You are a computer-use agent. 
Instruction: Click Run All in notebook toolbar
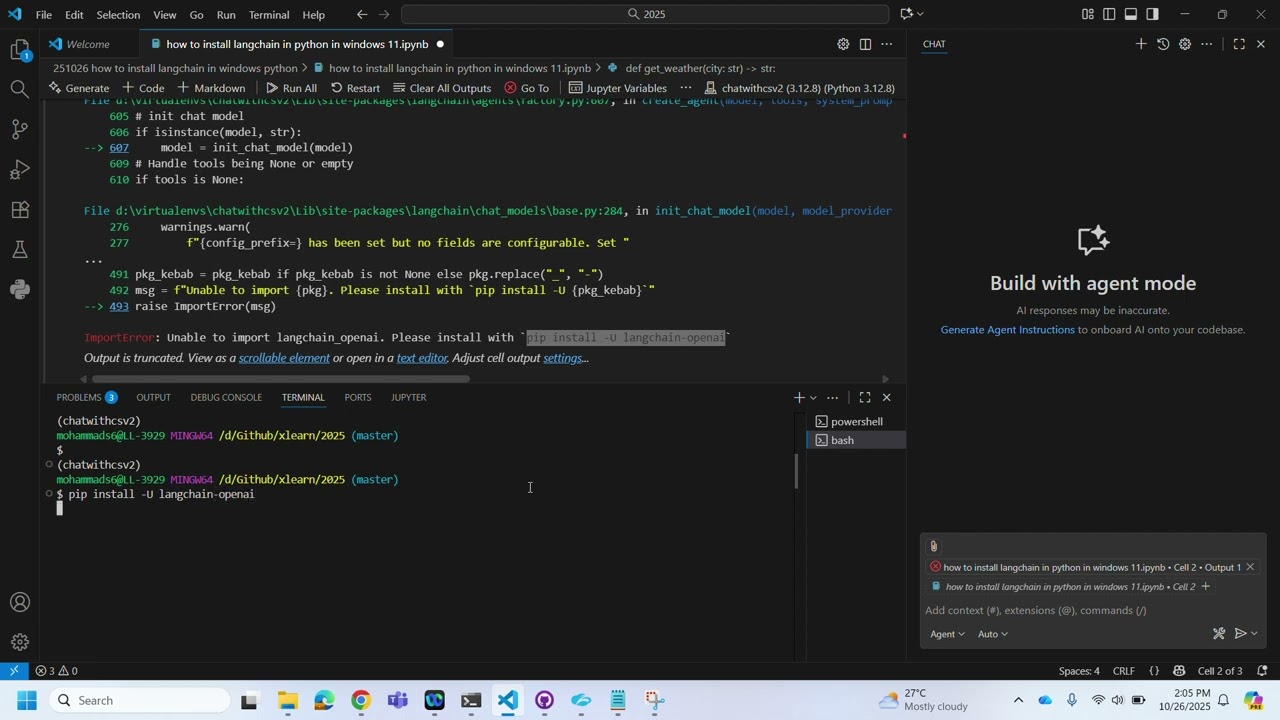click(x=291, y=88)
